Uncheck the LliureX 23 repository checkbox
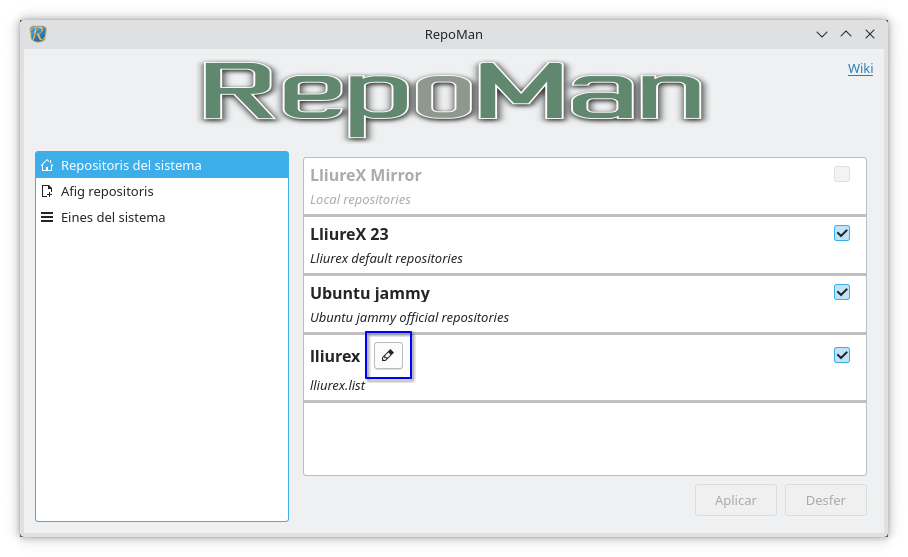Viewport: 908px width, 557px height. click(x=841, y=233)
